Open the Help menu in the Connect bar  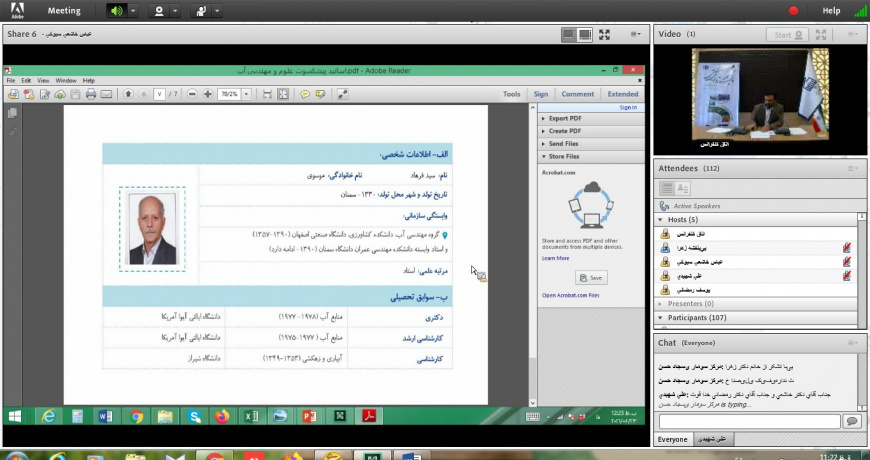pyautogui.click(x=831, y=11)
